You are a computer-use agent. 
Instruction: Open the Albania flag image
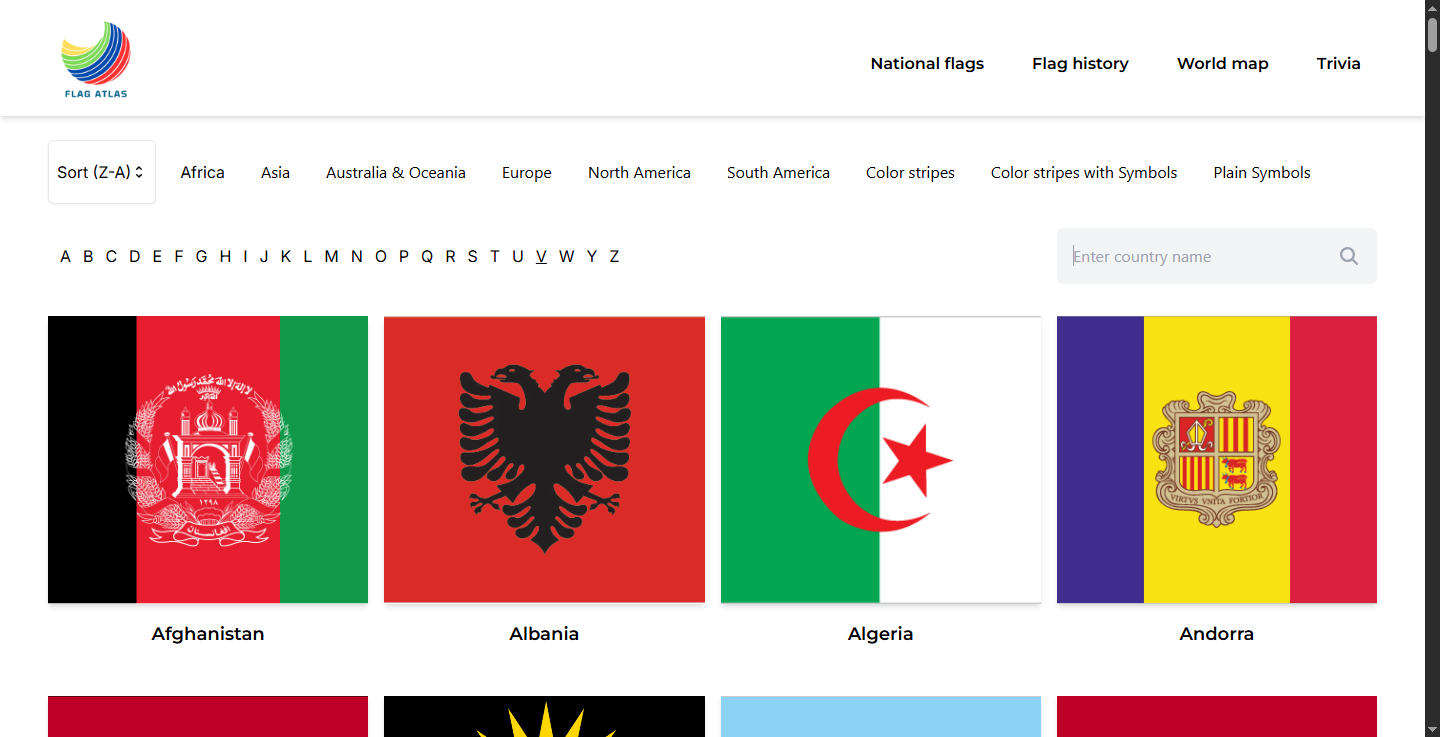pyautogui.click(x=544, y=459)
